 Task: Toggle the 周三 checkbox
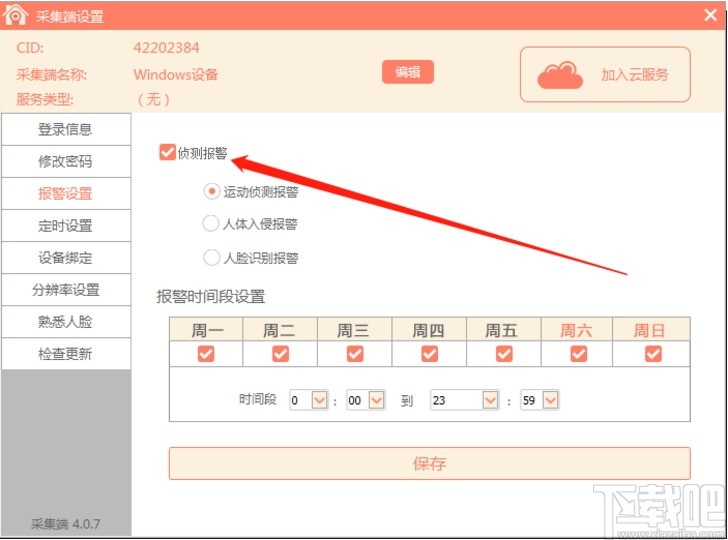coord(355,354)
